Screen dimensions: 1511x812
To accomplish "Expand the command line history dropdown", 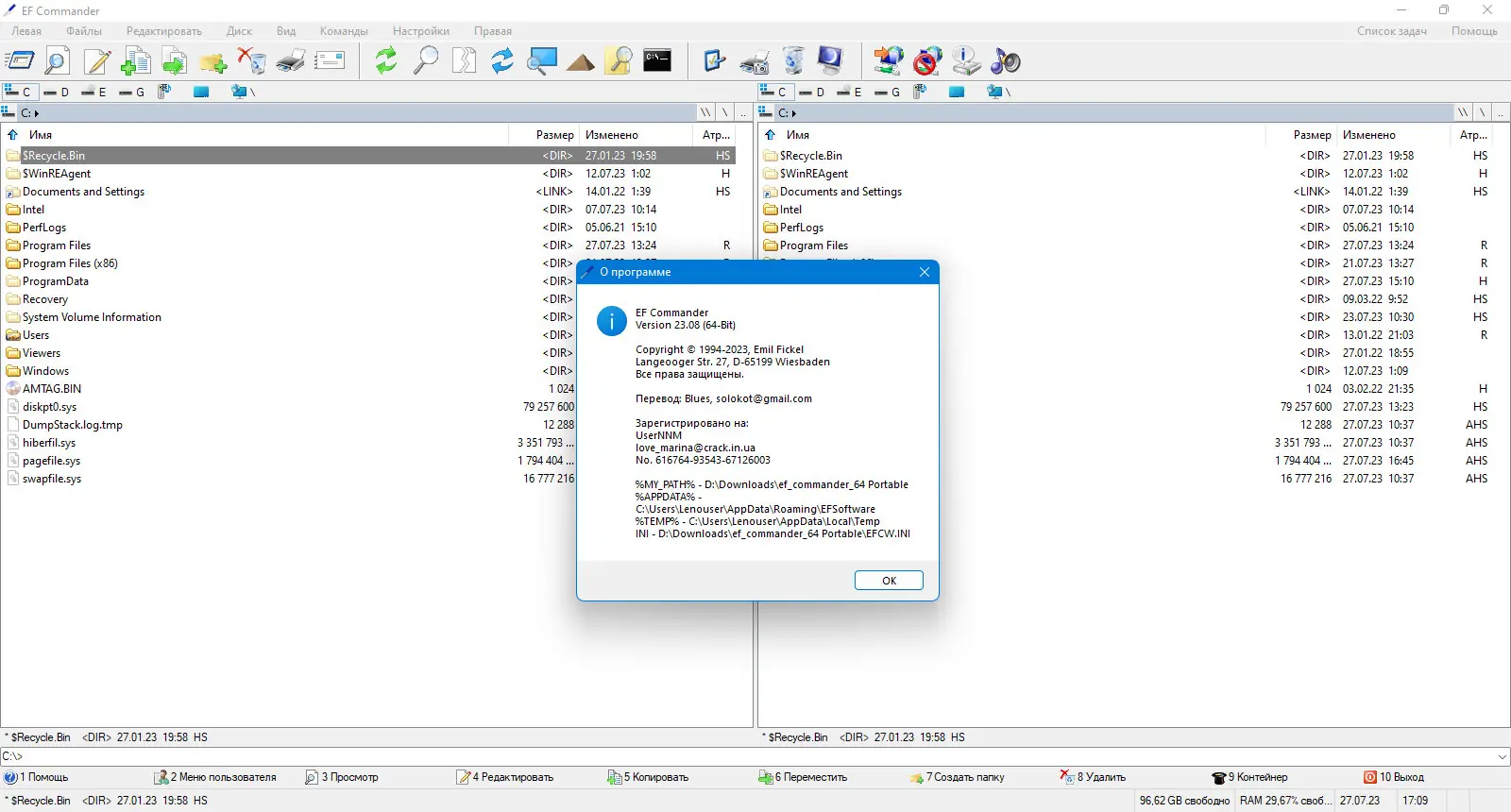I will [1502, 756].
